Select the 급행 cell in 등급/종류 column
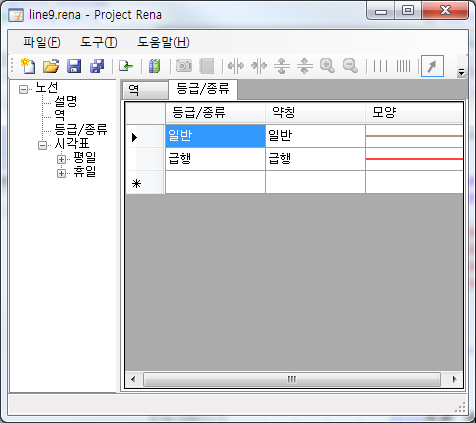Screen dimensions: 476x423 [215, 159]
